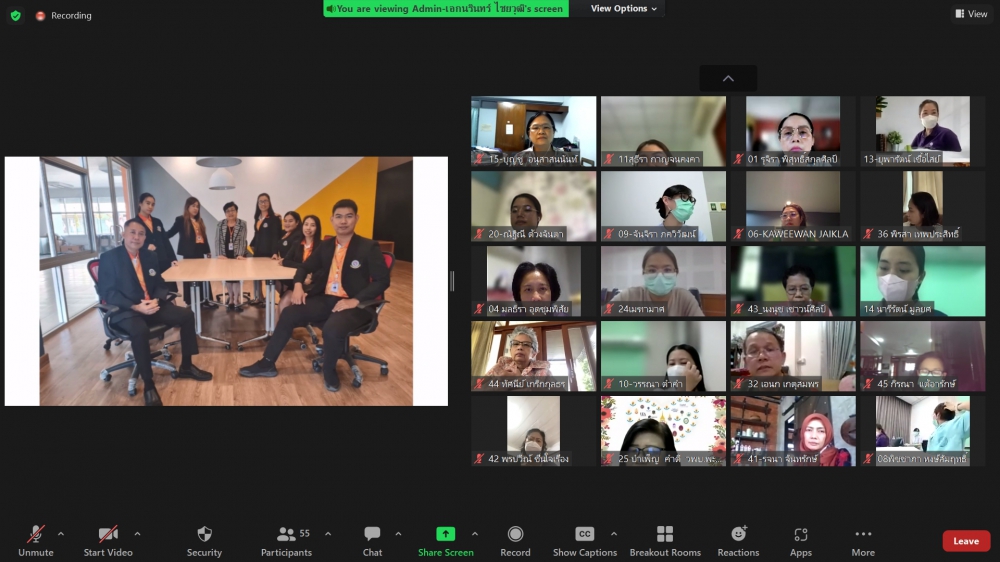
Task: Select the 06-KAWEEWAN JAIKLA video thumbnail
Action: pyautogui.click(x=793, y=206)
